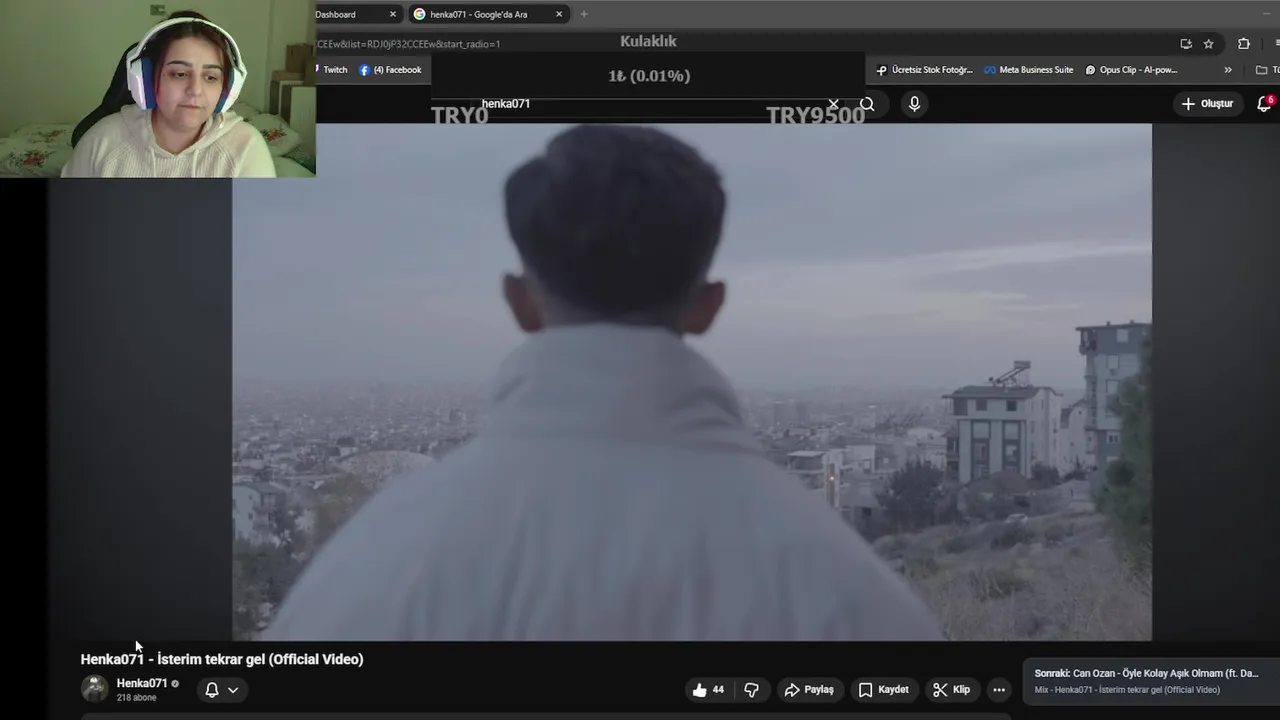Show more bookmarks with double chevron
This screenshot has height=720, width=1280.
(1228, 70)
